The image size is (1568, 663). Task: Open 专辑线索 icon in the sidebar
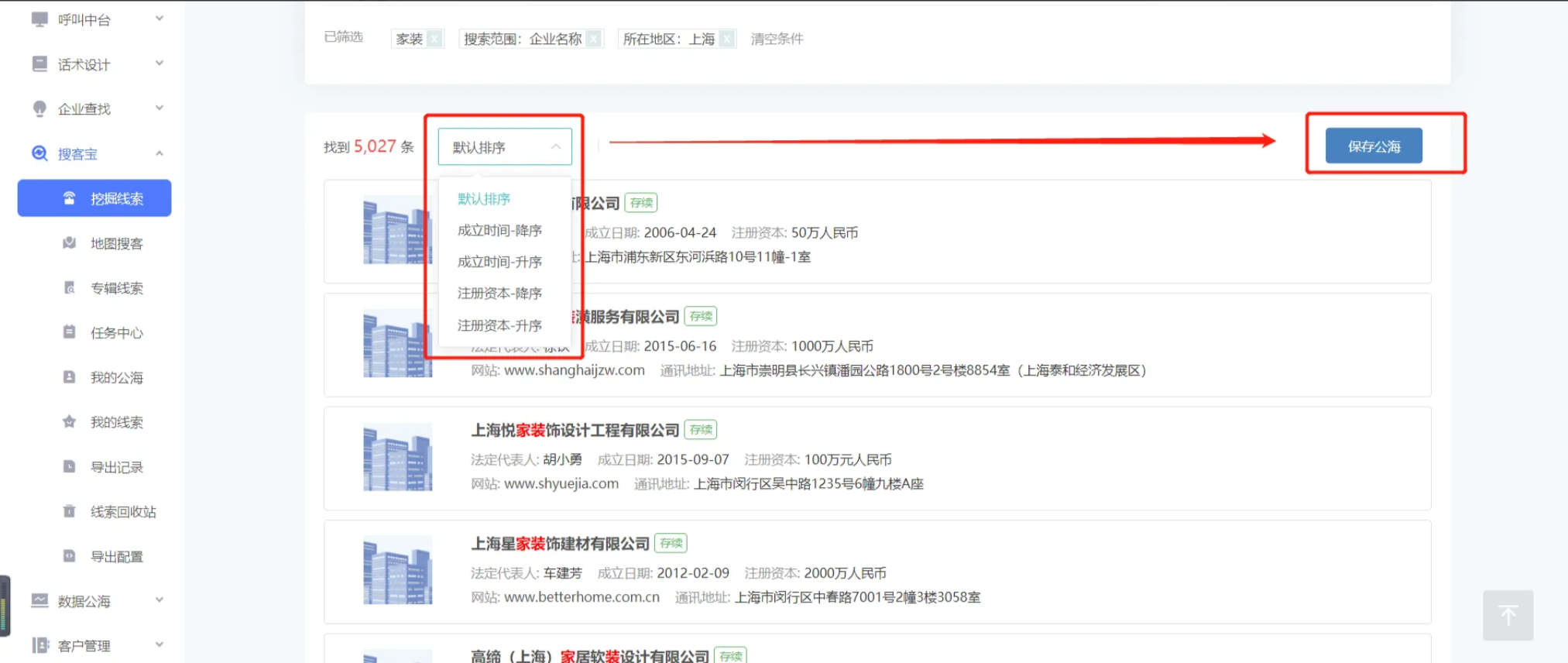tap(70, 288)
